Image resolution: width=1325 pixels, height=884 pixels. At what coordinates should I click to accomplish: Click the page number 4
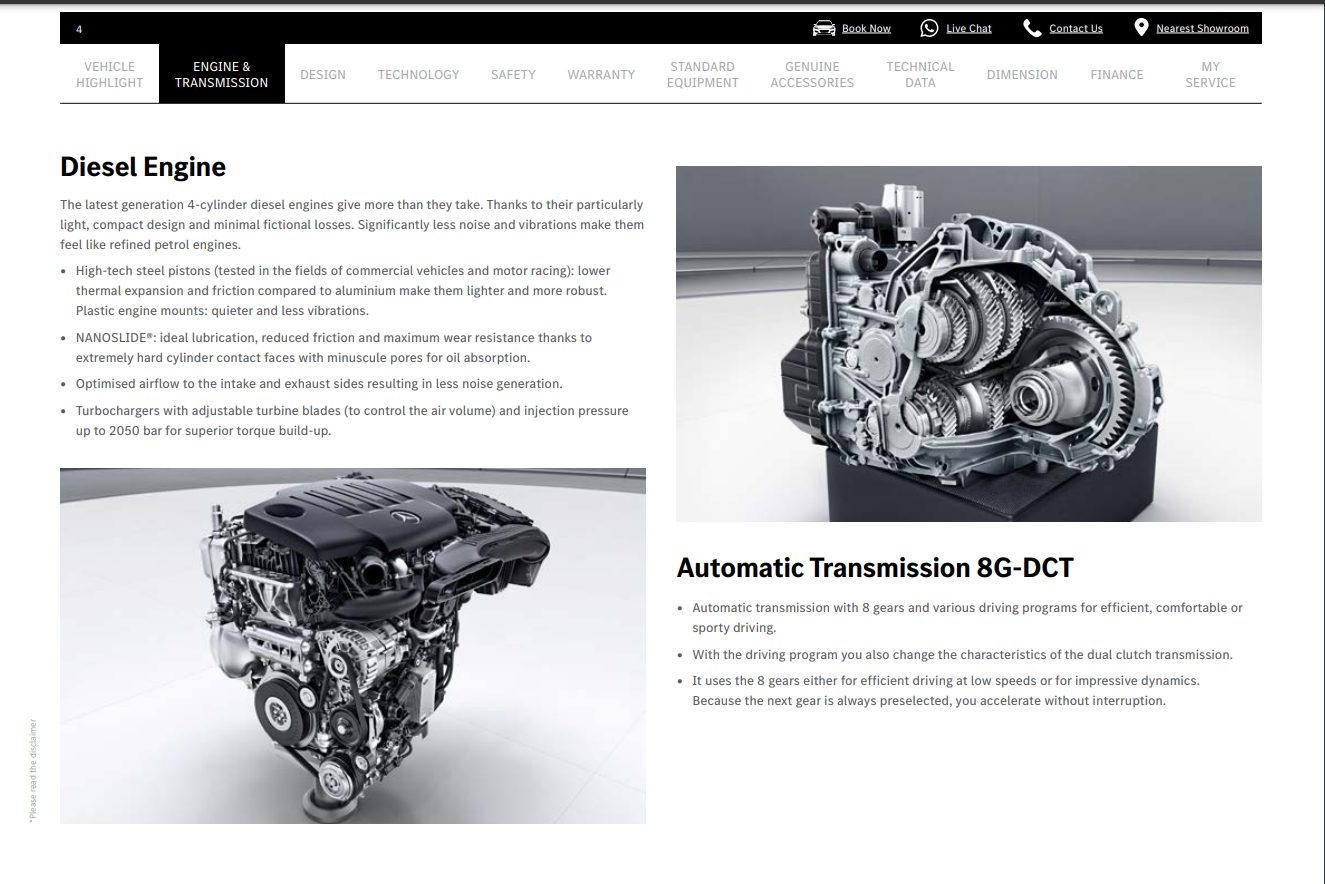coord(79,29)
